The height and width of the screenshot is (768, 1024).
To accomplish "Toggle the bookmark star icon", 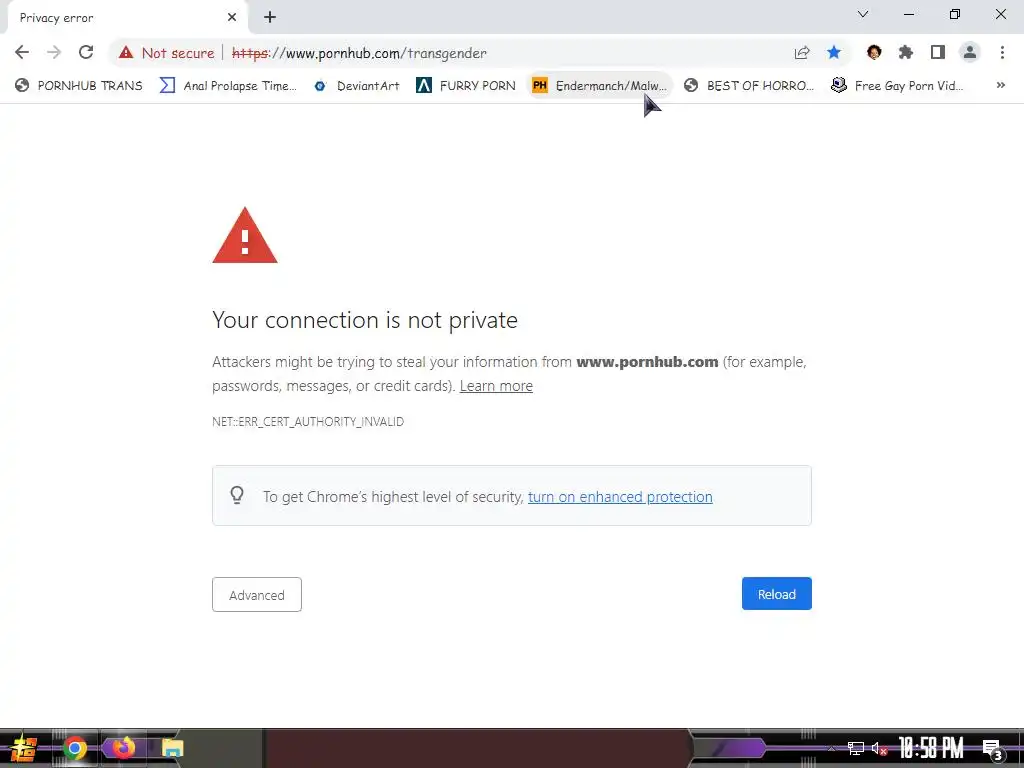I will coord(834,52).
